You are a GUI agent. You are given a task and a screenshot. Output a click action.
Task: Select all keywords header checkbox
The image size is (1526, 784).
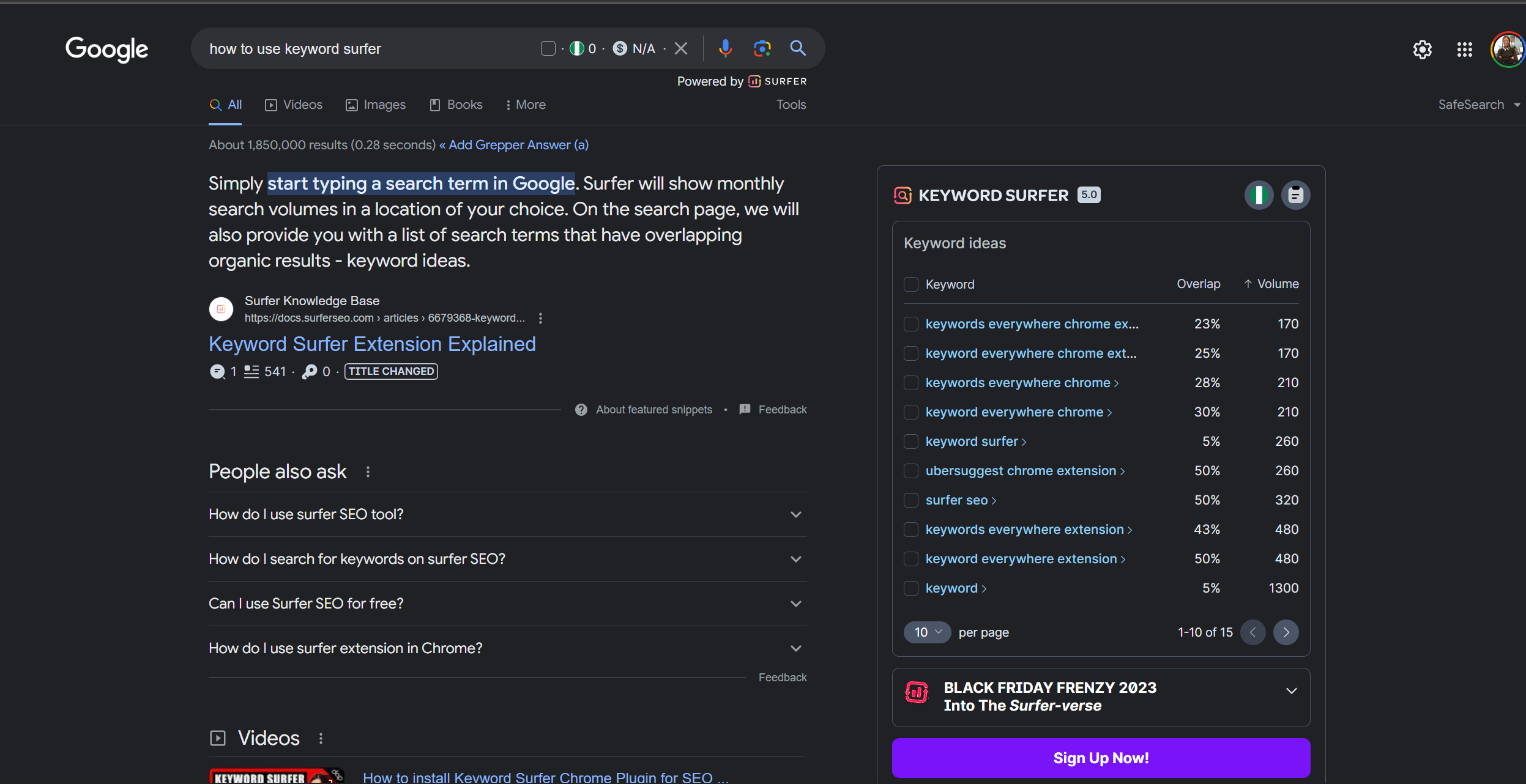click(911, 284)
